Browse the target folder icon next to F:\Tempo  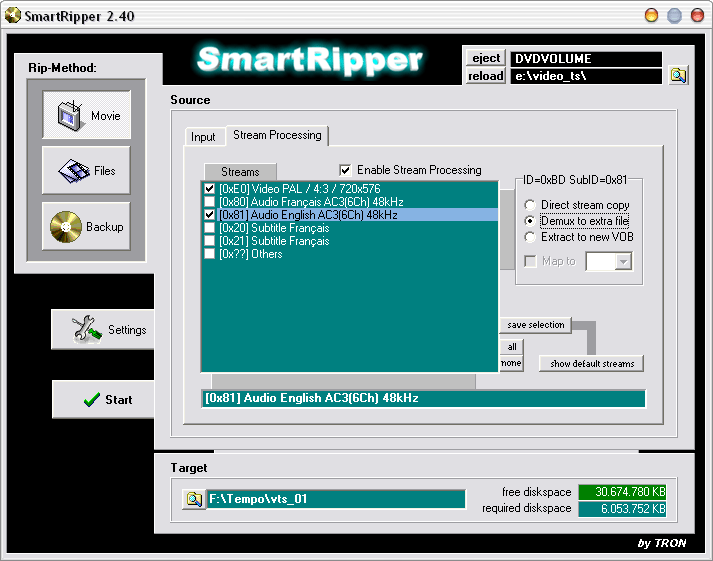point(193,499)
